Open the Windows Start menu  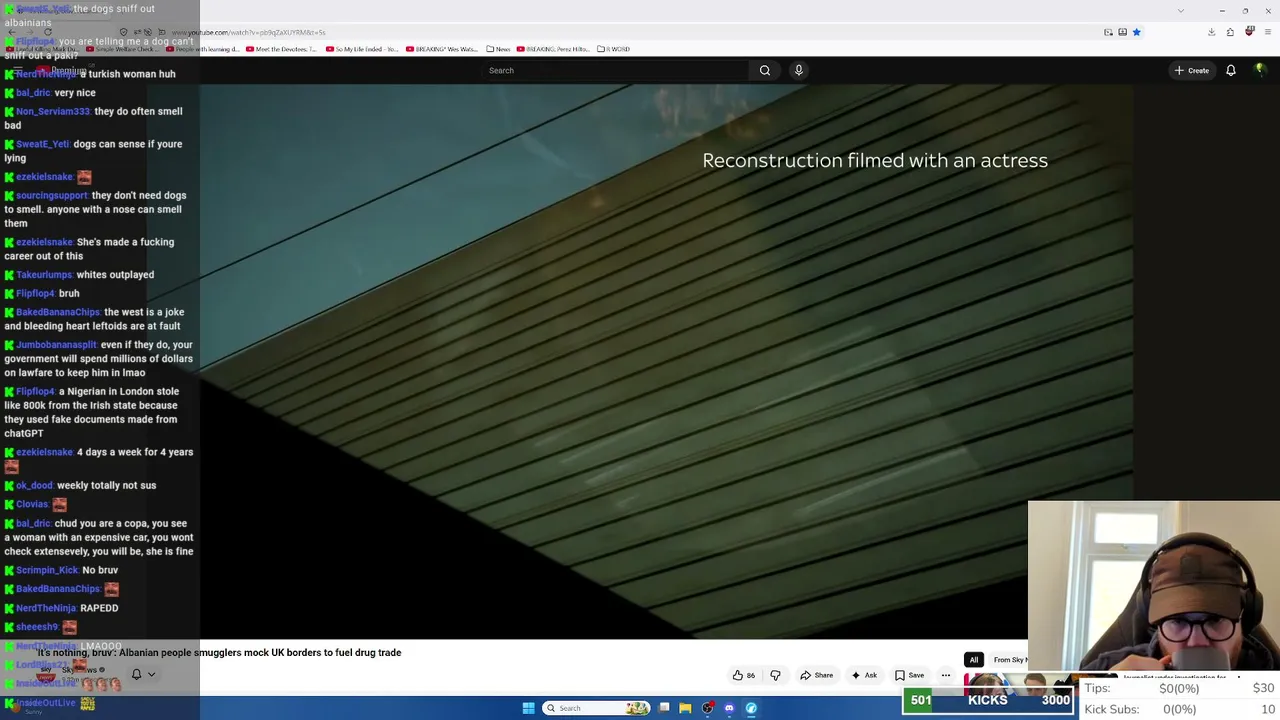coord(528,708)
